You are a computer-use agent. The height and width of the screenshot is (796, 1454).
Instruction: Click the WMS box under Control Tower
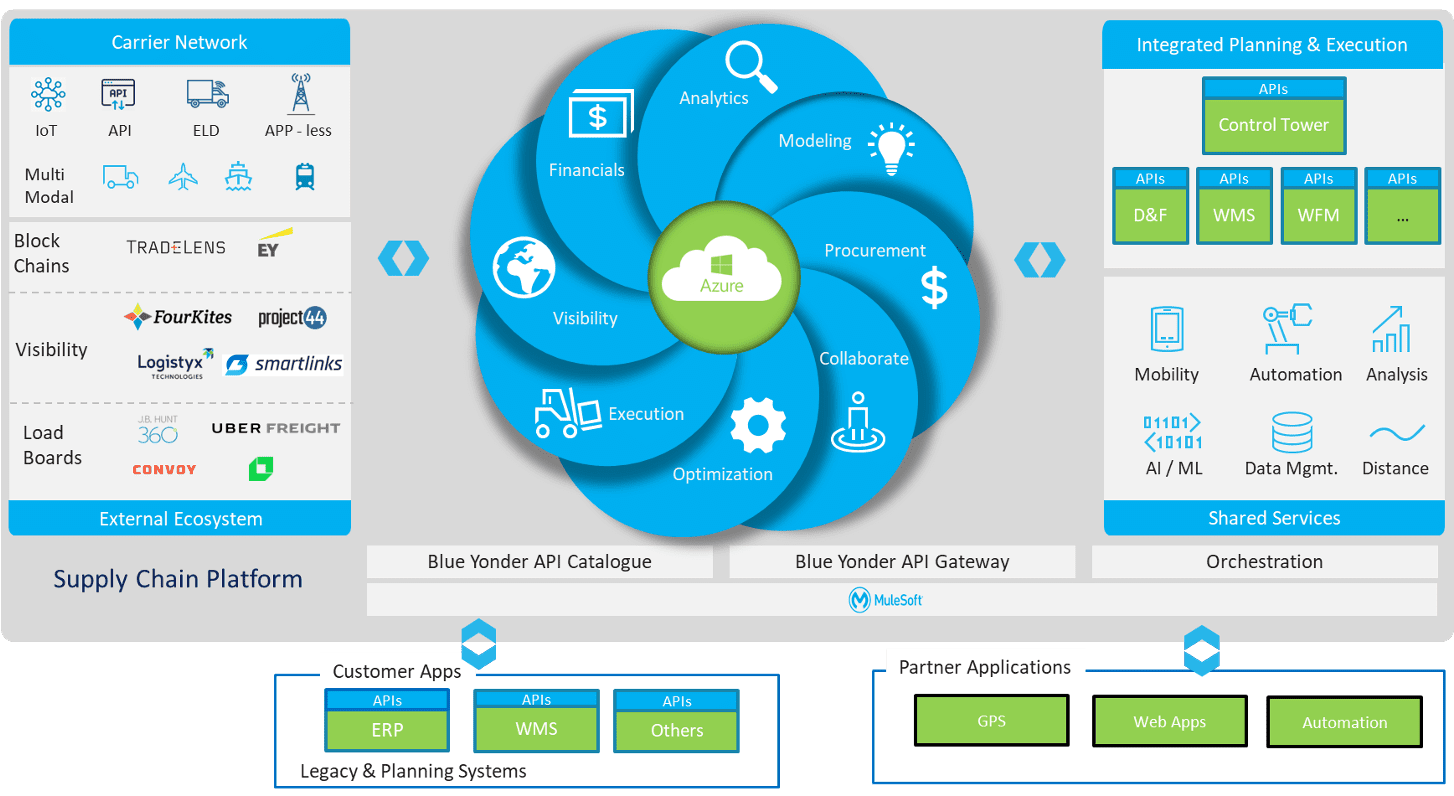[x=1234, y=206]
